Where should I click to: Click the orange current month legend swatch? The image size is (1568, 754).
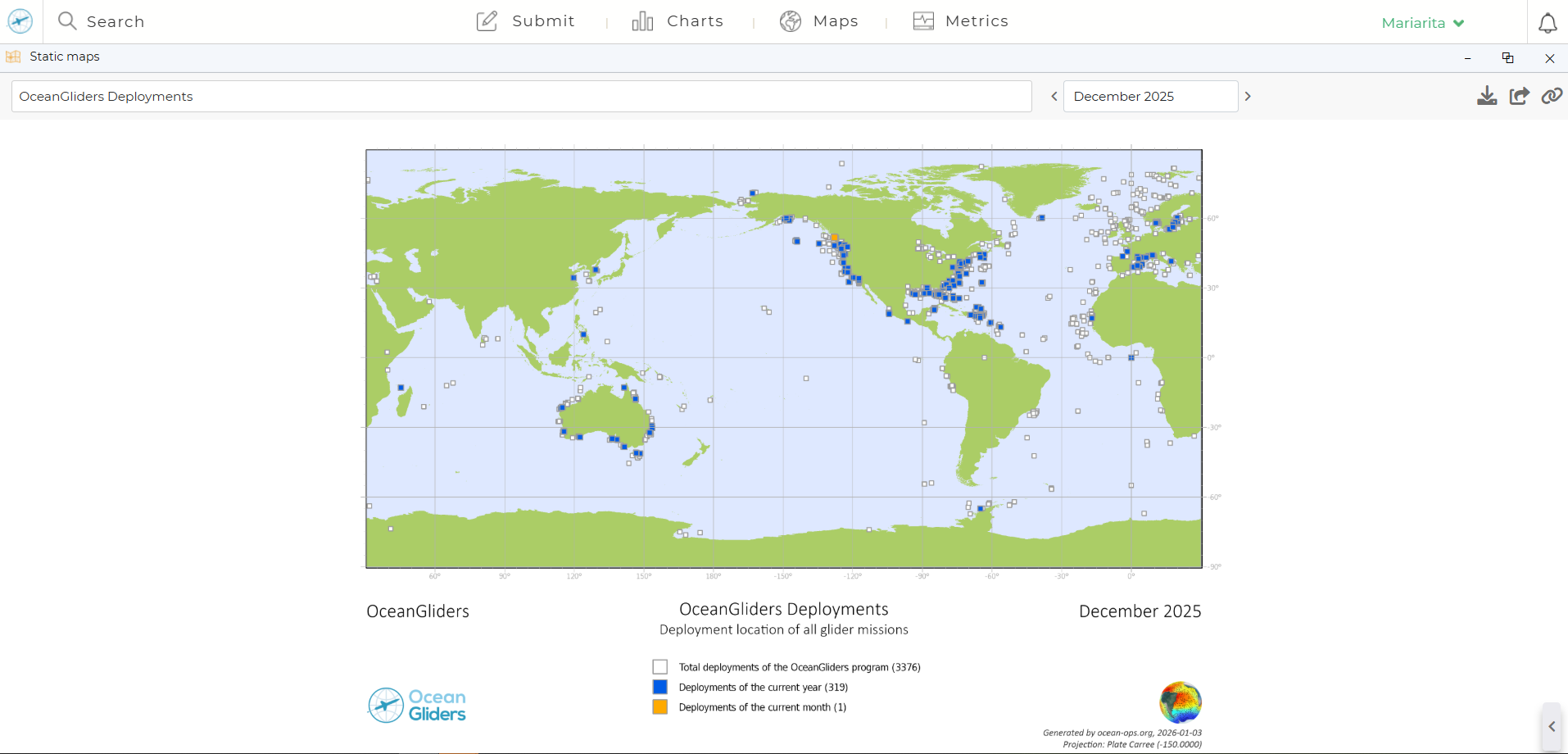(x=659, y=707)
